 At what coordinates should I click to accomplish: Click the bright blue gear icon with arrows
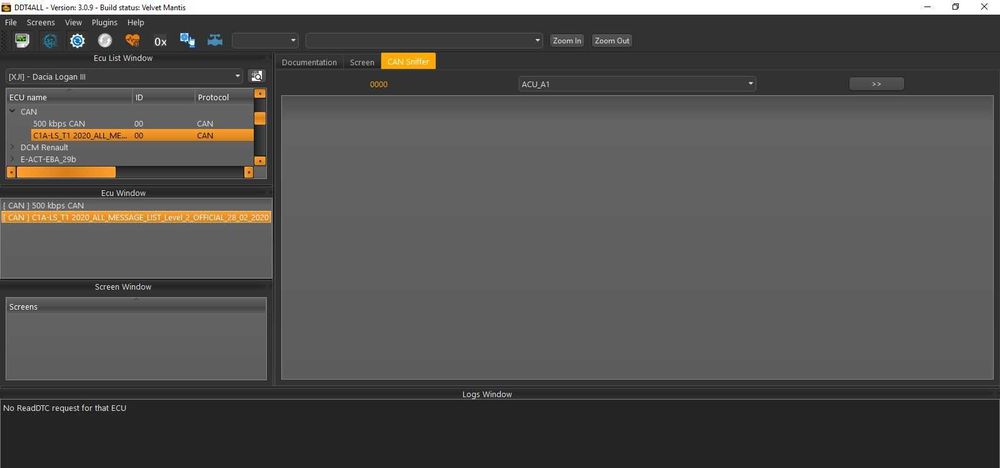(77, 40)
